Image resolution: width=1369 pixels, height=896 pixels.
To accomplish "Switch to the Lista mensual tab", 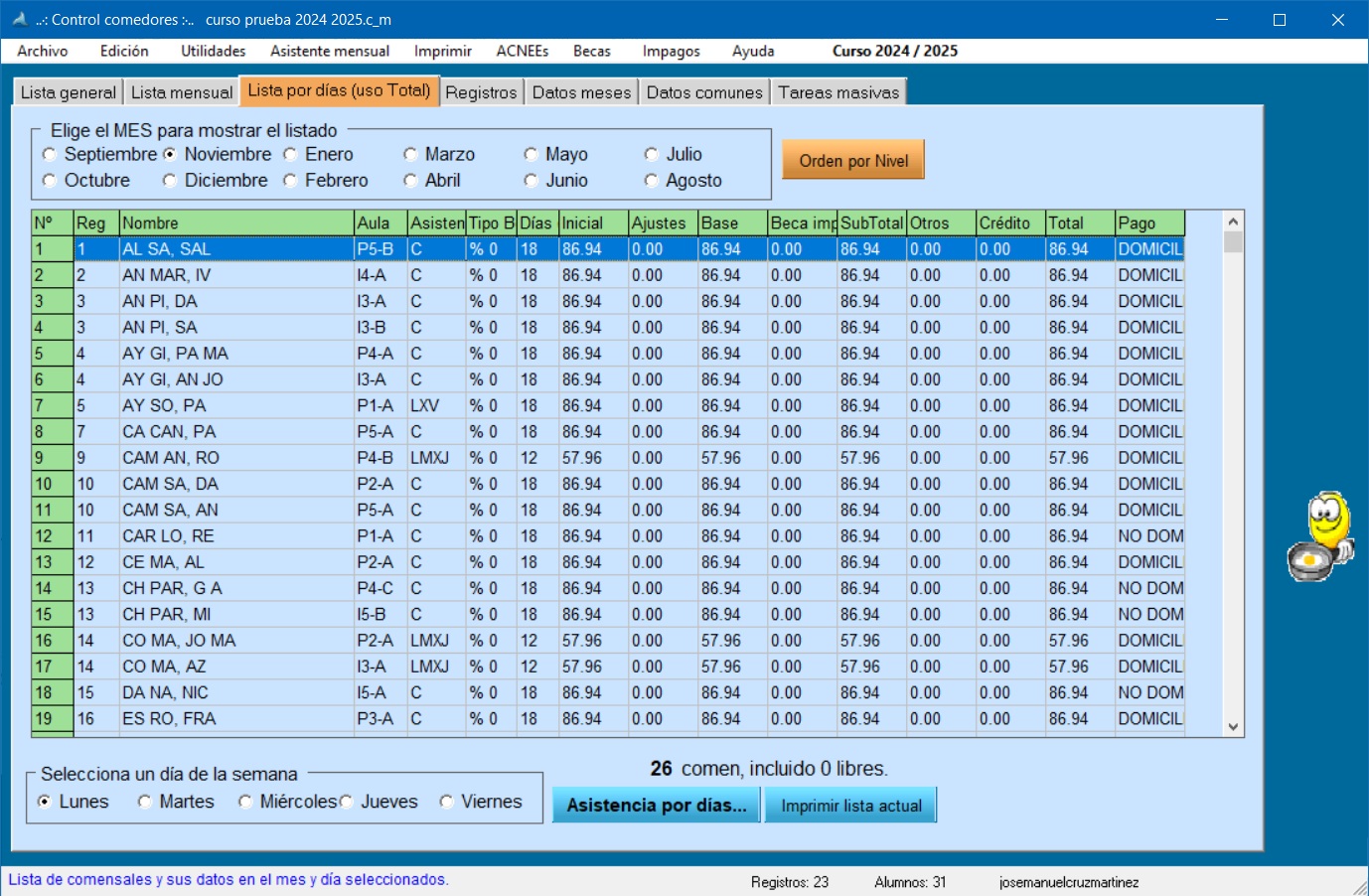I will [x=181, y=92].
